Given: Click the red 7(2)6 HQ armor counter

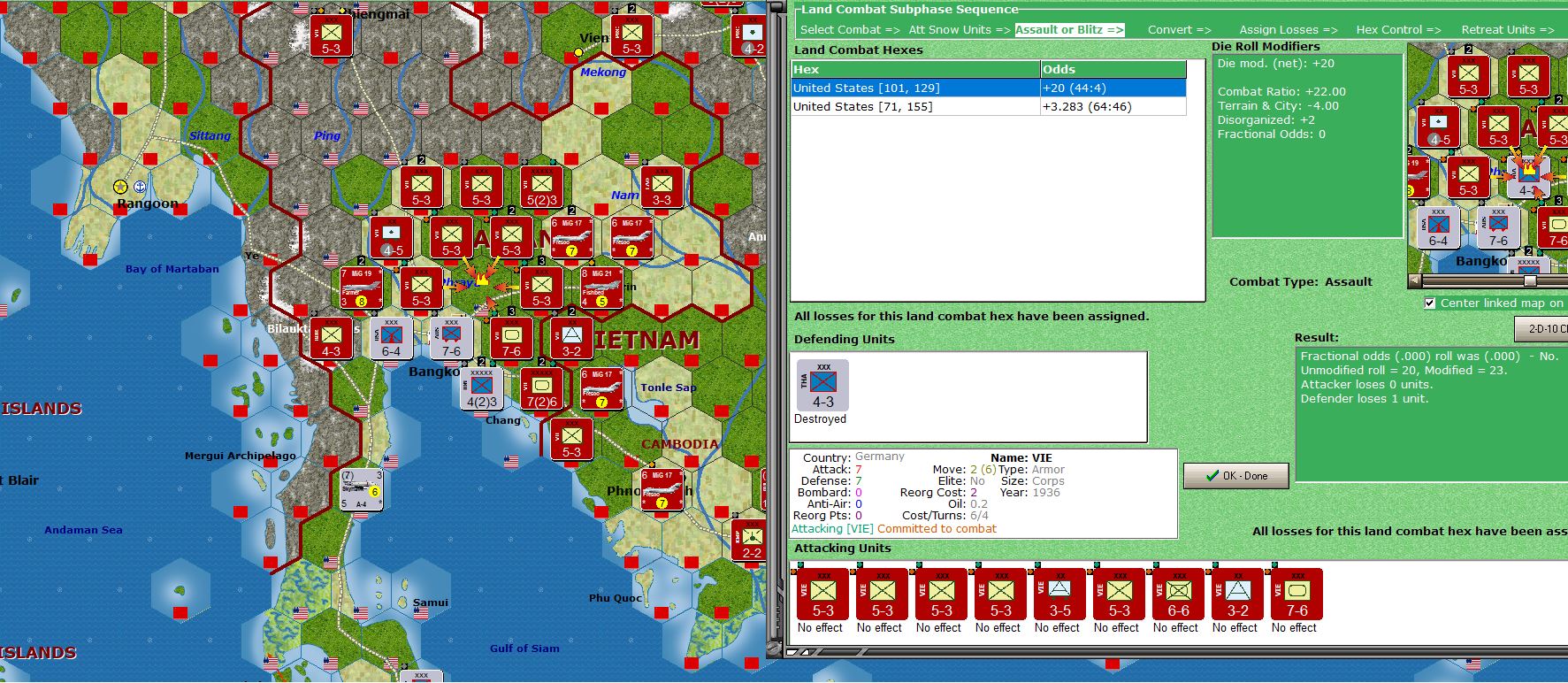Looking at the screenshot, I should tap(541, 388).
